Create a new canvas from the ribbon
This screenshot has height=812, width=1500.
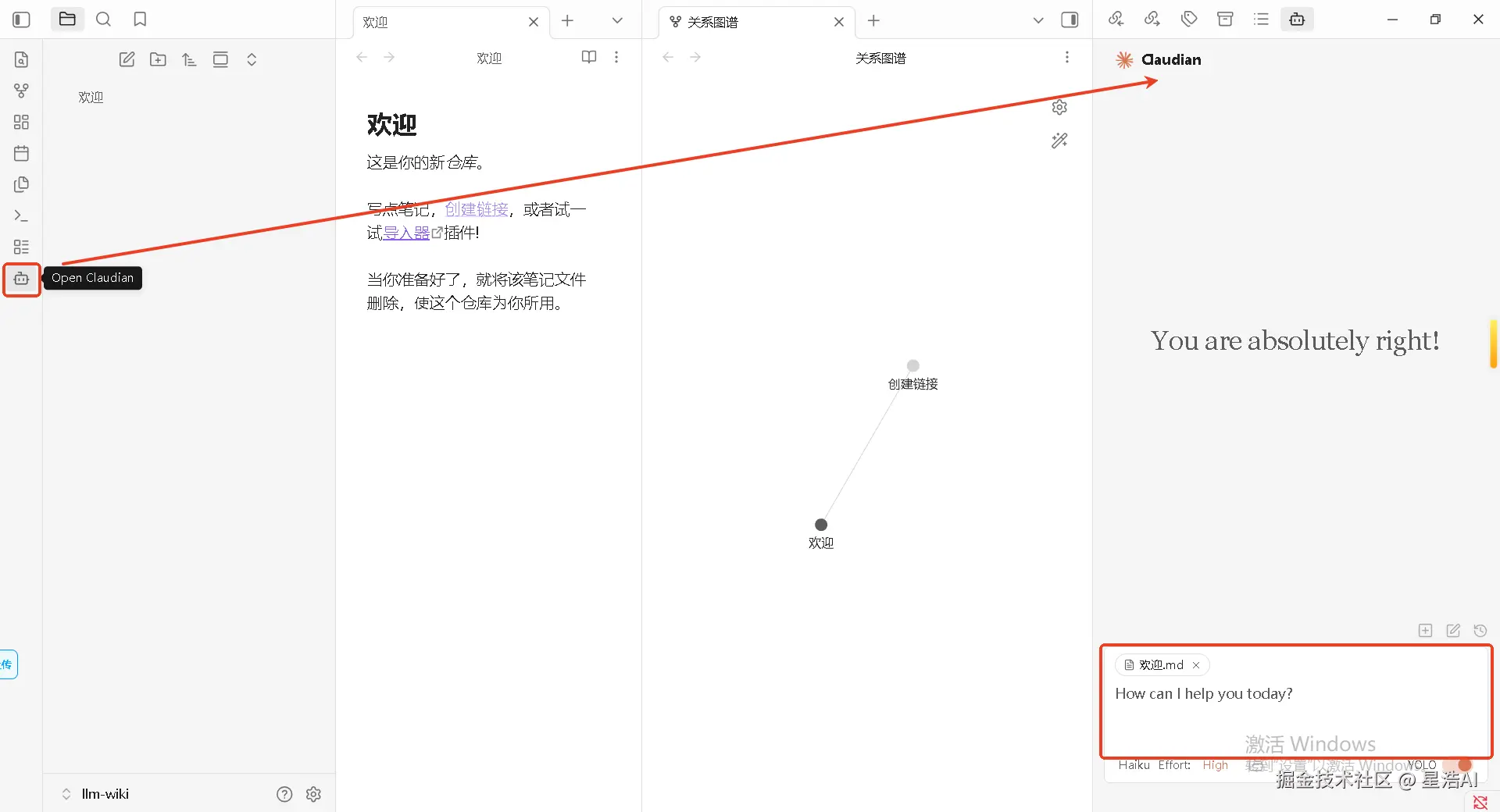click(21, 122)
